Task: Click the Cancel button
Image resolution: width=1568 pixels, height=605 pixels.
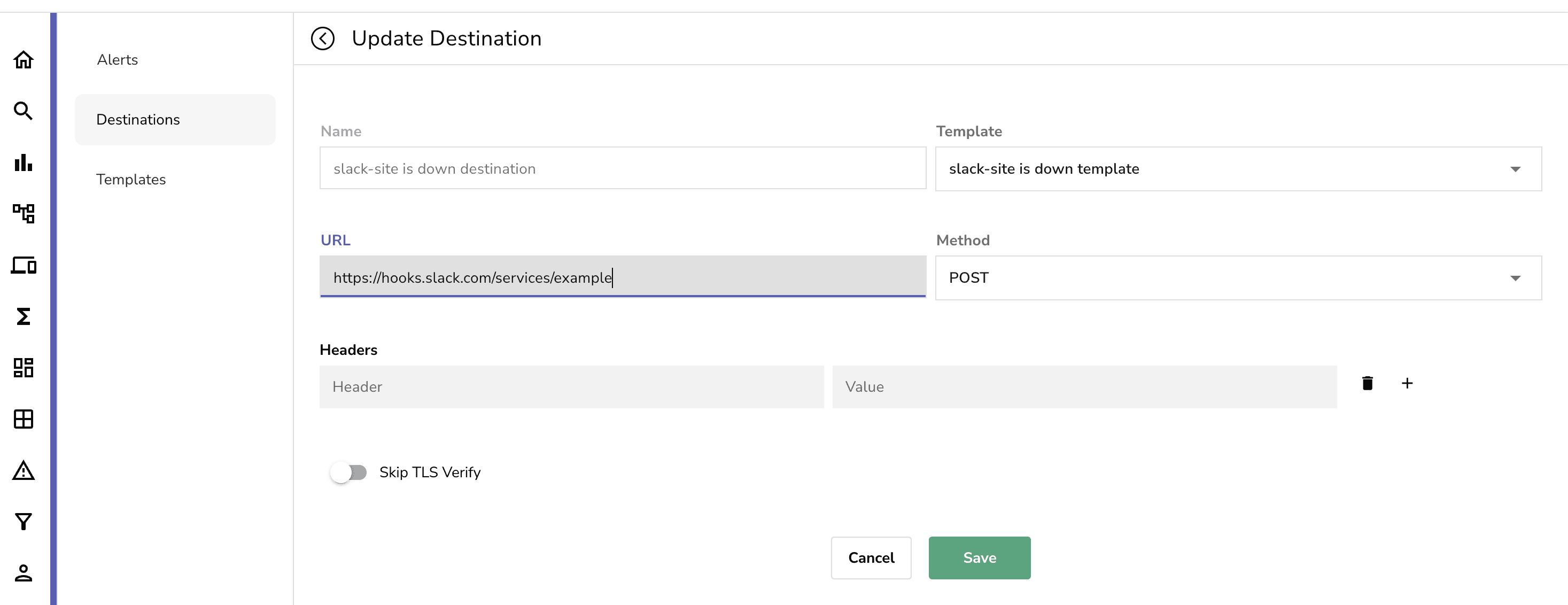Action: [871, 557]
